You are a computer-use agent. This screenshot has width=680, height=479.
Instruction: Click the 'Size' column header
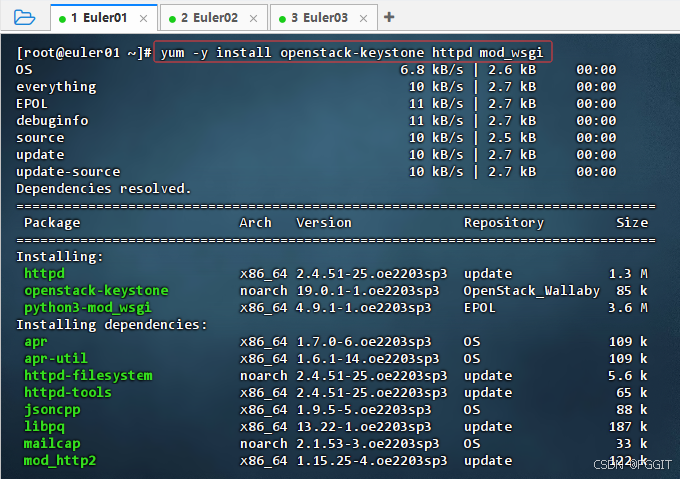(x=632, y=222)
